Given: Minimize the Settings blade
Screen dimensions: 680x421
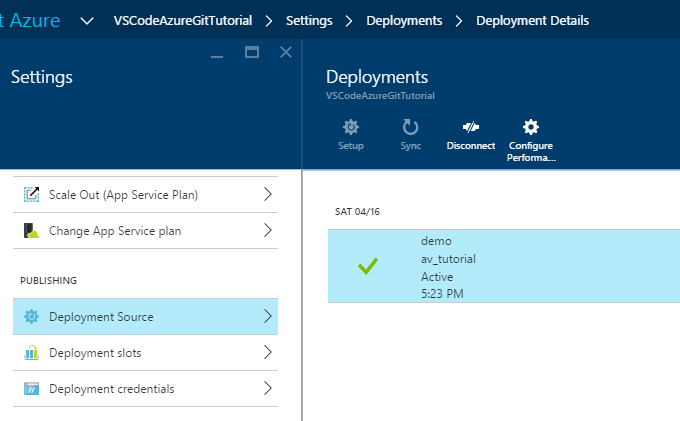Looking at the screenshot, I should (217, 56).
